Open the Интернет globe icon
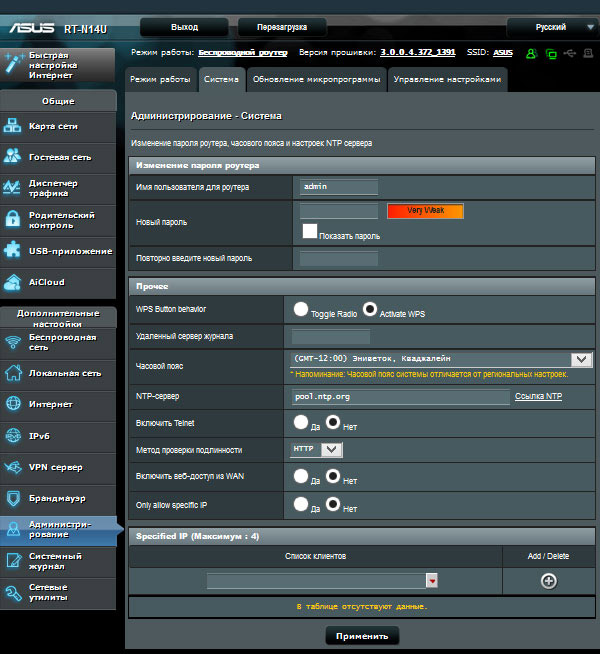The width and height of the screenshot is (600, 654). click(13, 404)
